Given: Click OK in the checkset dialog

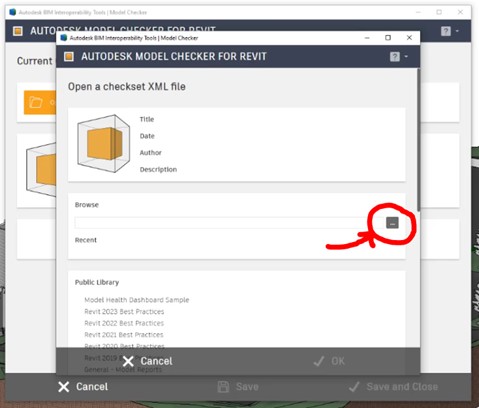Looking at the screenshot, I should click(x=329, y=361).
